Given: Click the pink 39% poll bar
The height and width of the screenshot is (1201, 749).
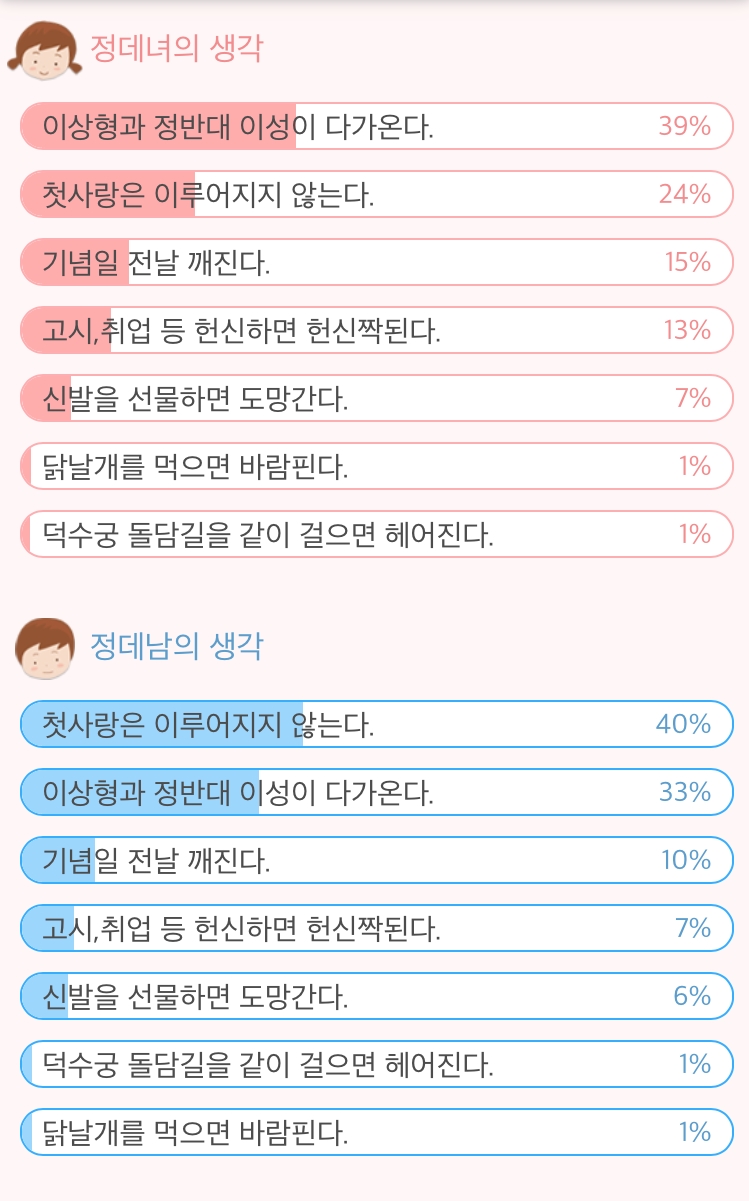Looking at the screenshot, I should pos(377,126).
